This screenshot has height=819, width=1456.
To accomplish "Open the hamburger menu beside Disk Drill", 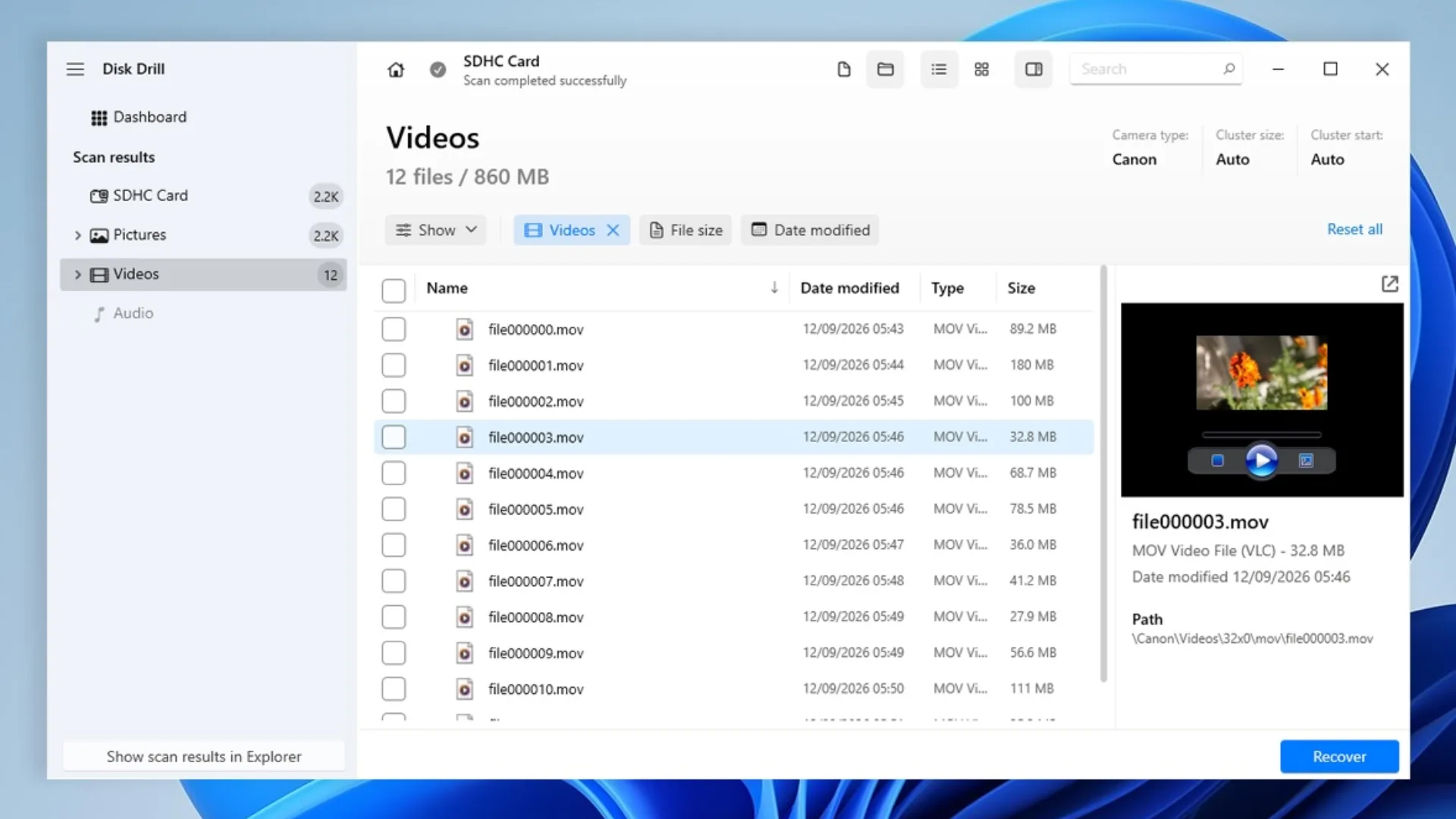I will 75,69.
